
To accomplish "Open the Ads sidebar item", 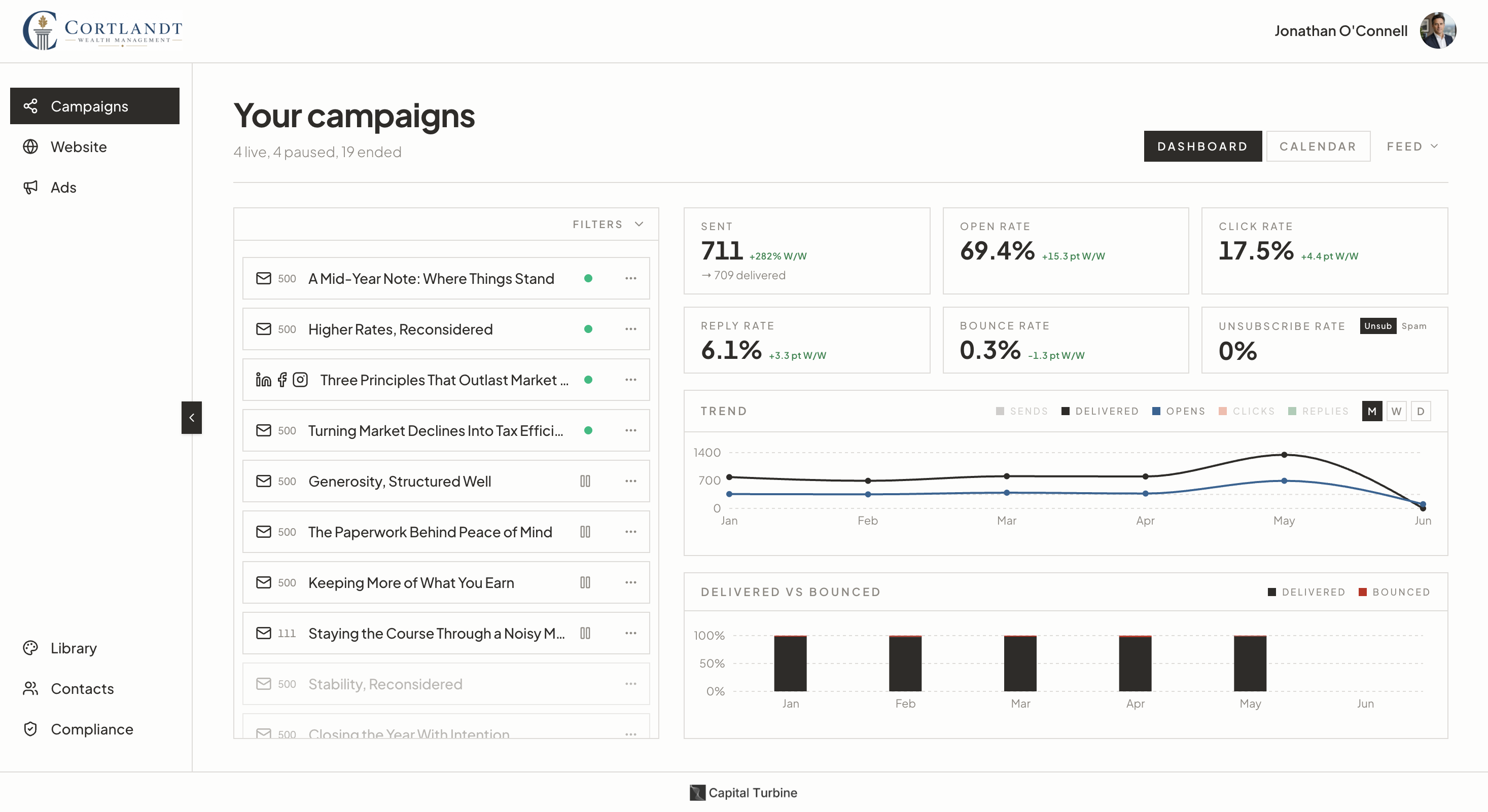I will pos(95,187).
